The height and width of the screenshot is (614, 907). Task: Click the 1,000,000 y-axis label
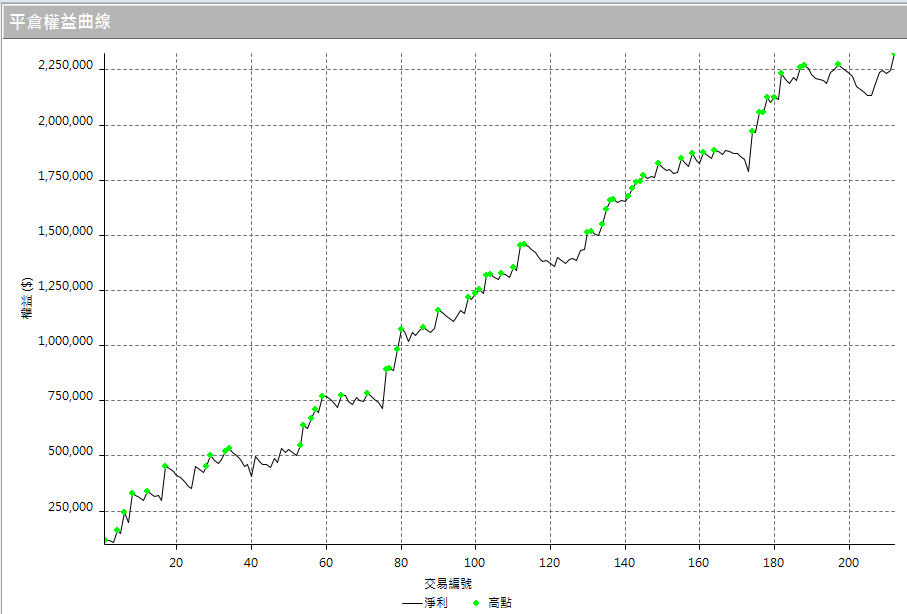pyautogui.click(x=65, y=341)
